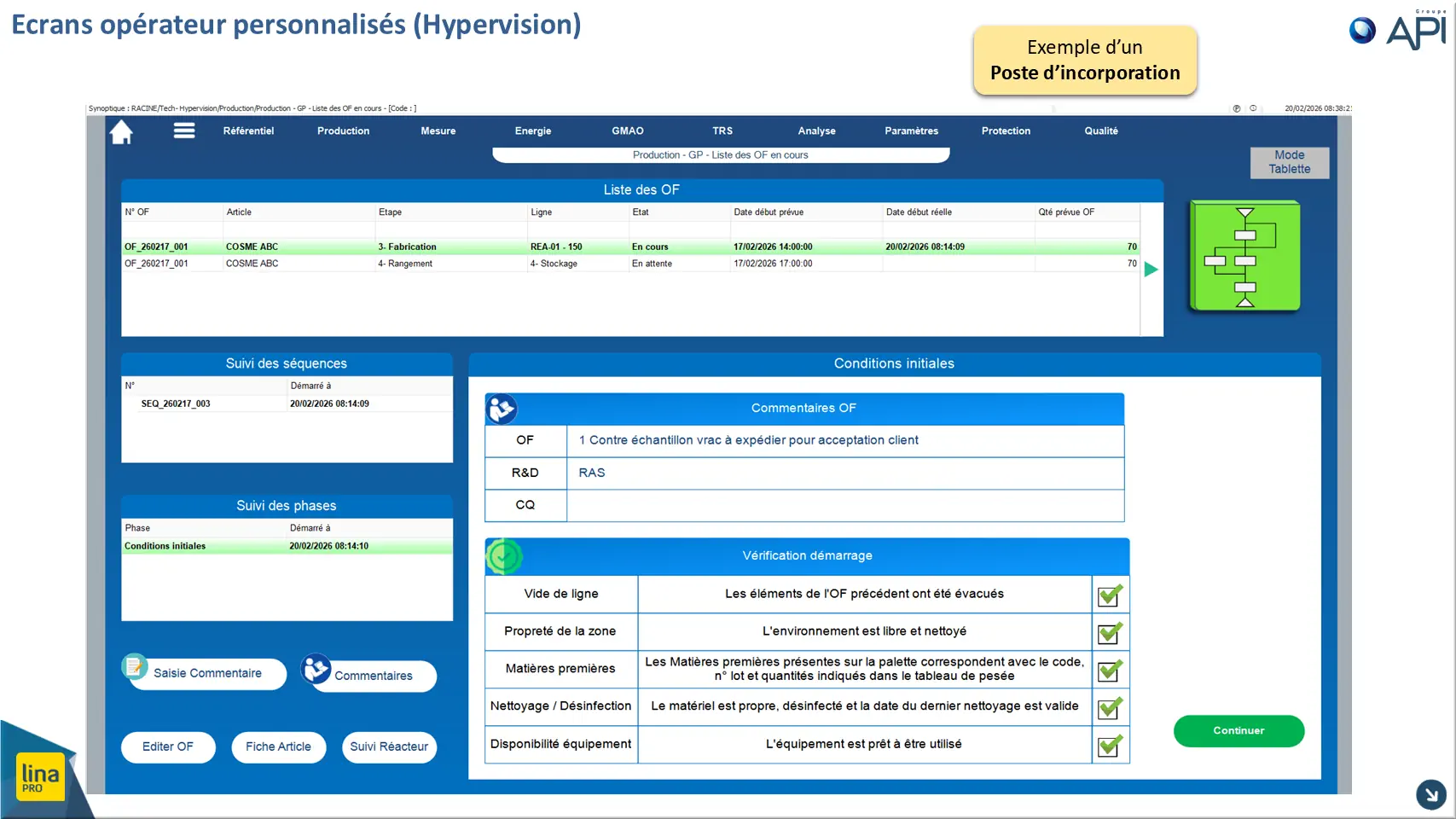Open Fiche Article
This screenshot has width=1456, height=819.
[278, 747]
